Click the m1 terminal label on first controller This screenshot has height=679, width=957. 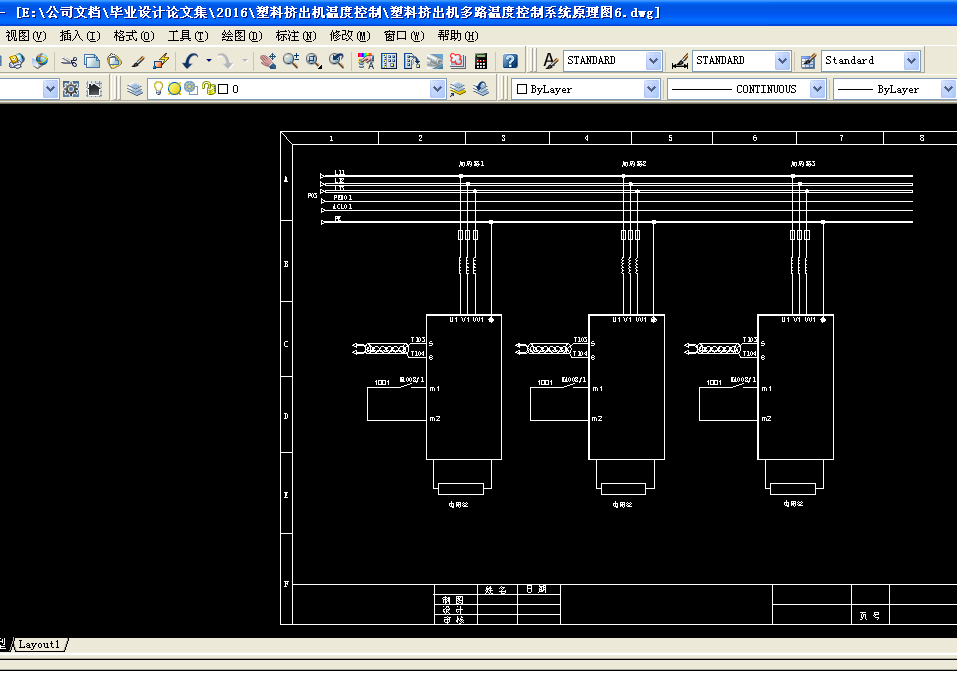coord(435,389)
